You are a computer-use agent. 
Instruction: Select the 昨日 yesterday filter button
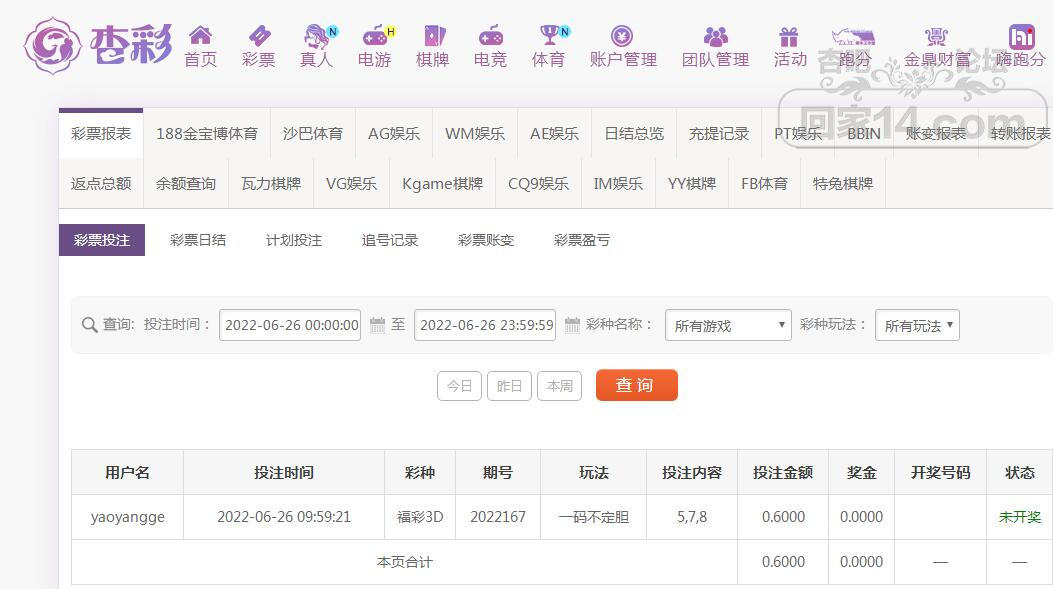pyautogui.click(x=509, y=386)
